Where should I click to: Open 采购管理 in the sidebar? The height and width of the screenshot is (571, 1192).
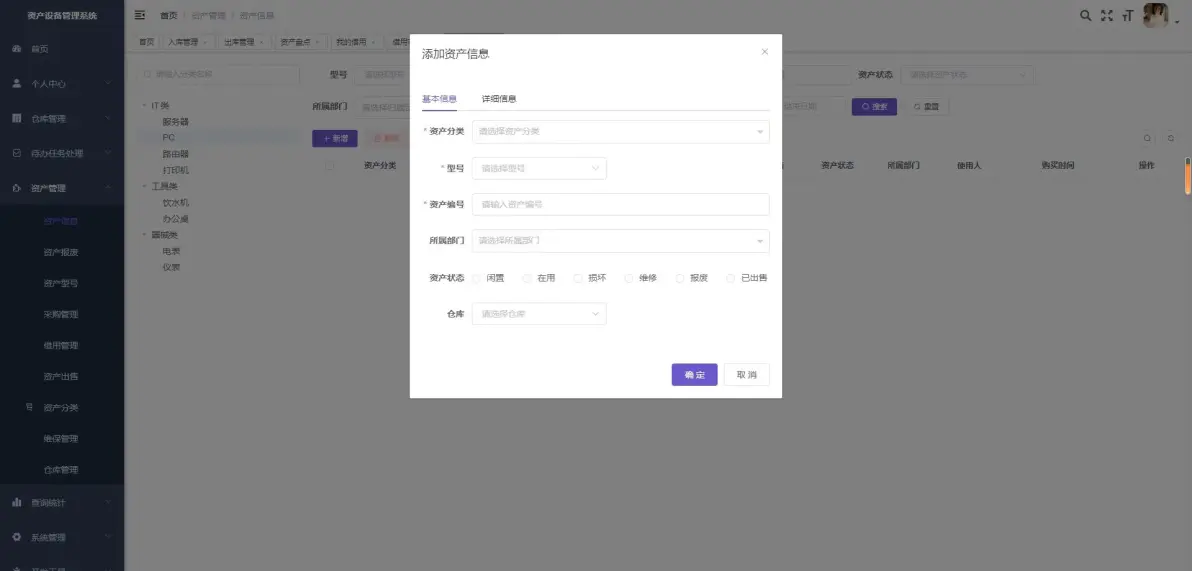point(61,315)
